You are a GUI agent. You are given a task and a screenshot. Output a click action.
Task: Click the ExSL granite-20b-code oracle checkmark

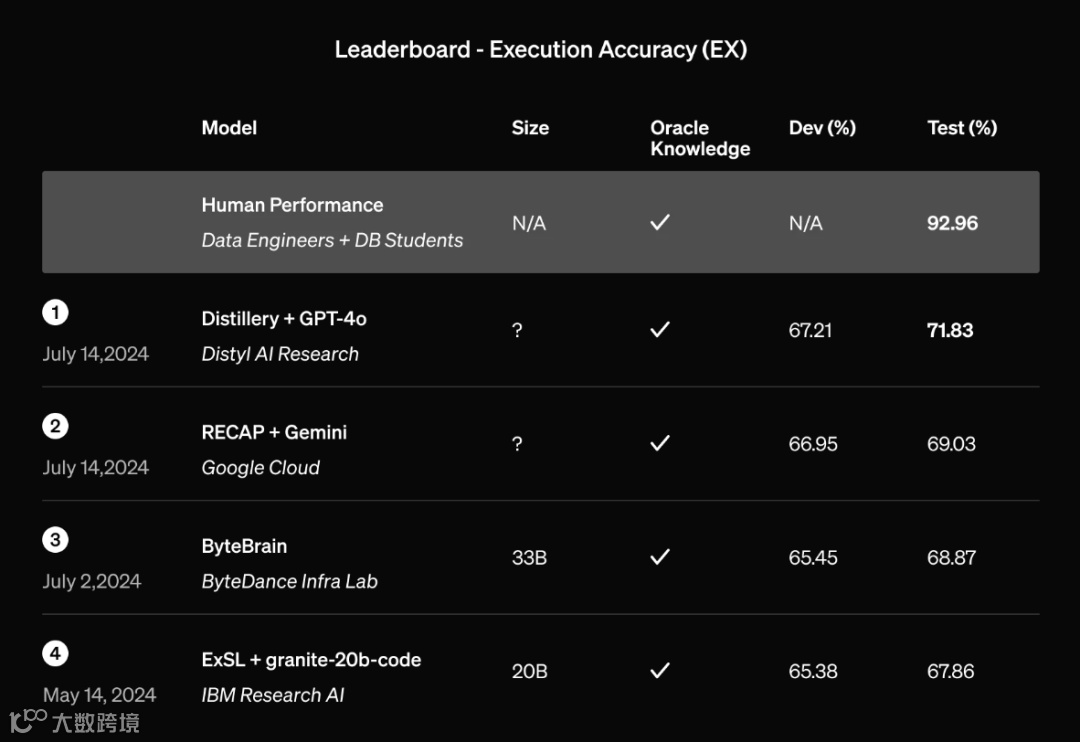660,670
